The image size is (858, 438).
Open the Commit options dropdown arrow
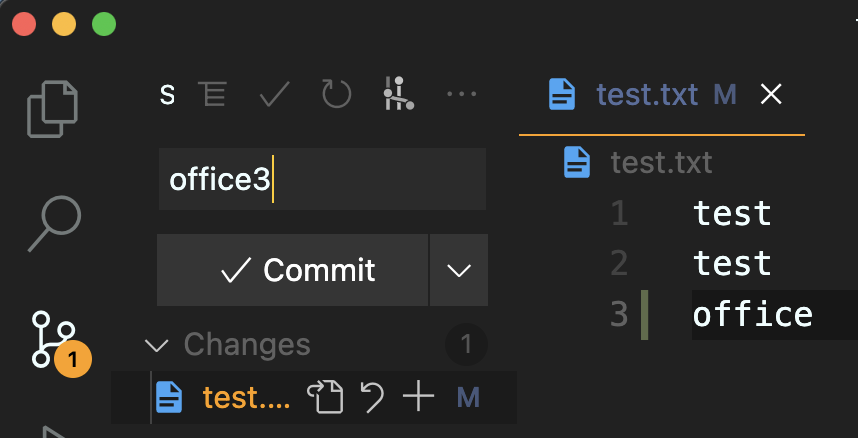click(x=459, y=270)
